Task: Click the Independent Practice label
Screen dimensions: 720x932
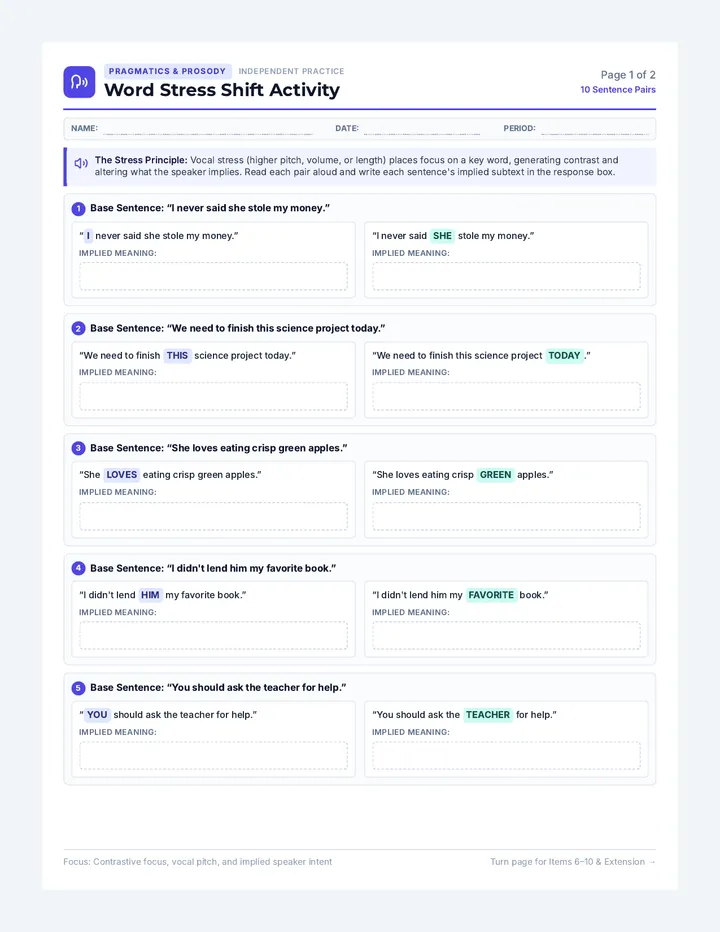Action: [291, 71]
